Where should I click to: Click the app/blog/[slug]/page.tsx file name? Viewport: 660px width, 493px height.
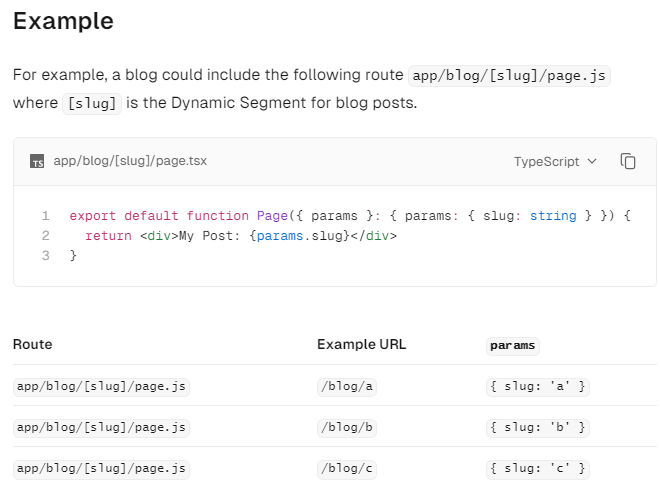tap(130, 161)
